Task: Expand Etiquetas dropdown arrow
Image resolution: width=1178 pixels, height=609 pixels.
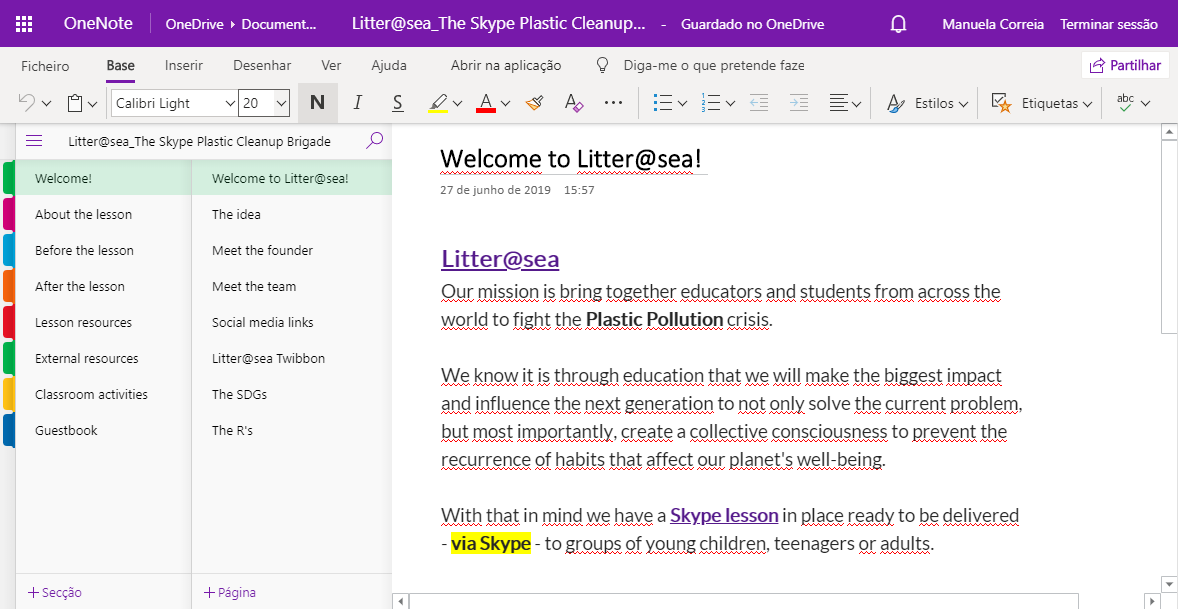Action: pos(1086,104)
